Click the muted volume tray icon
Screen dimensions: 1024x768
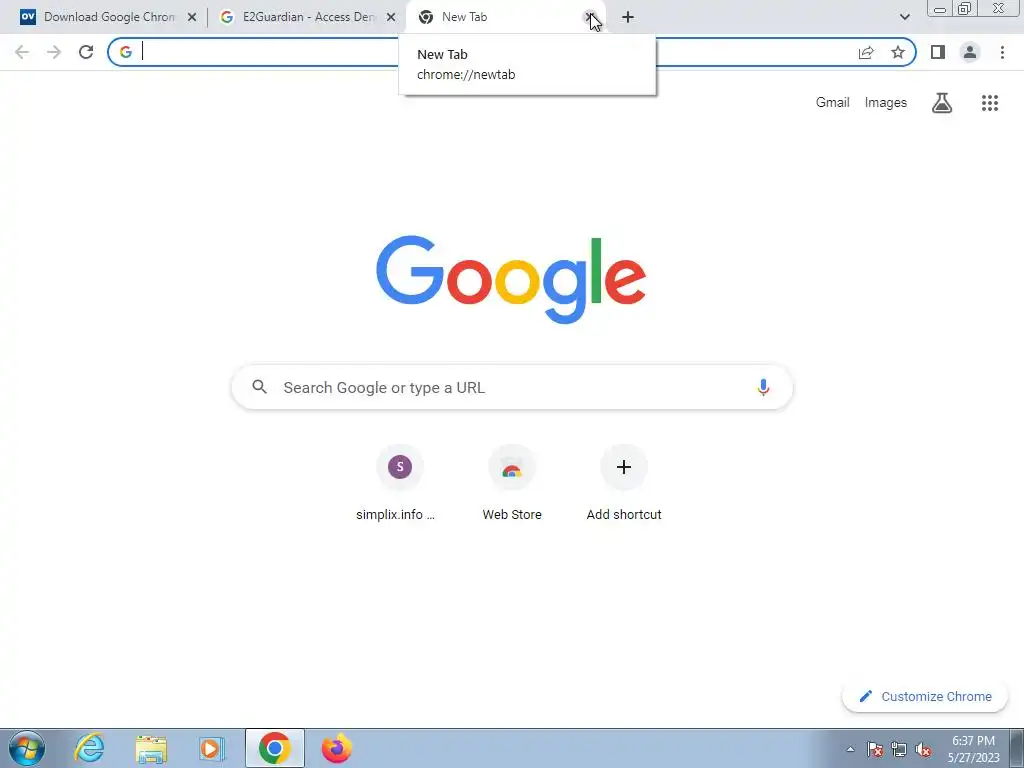(x=923, y=749)
